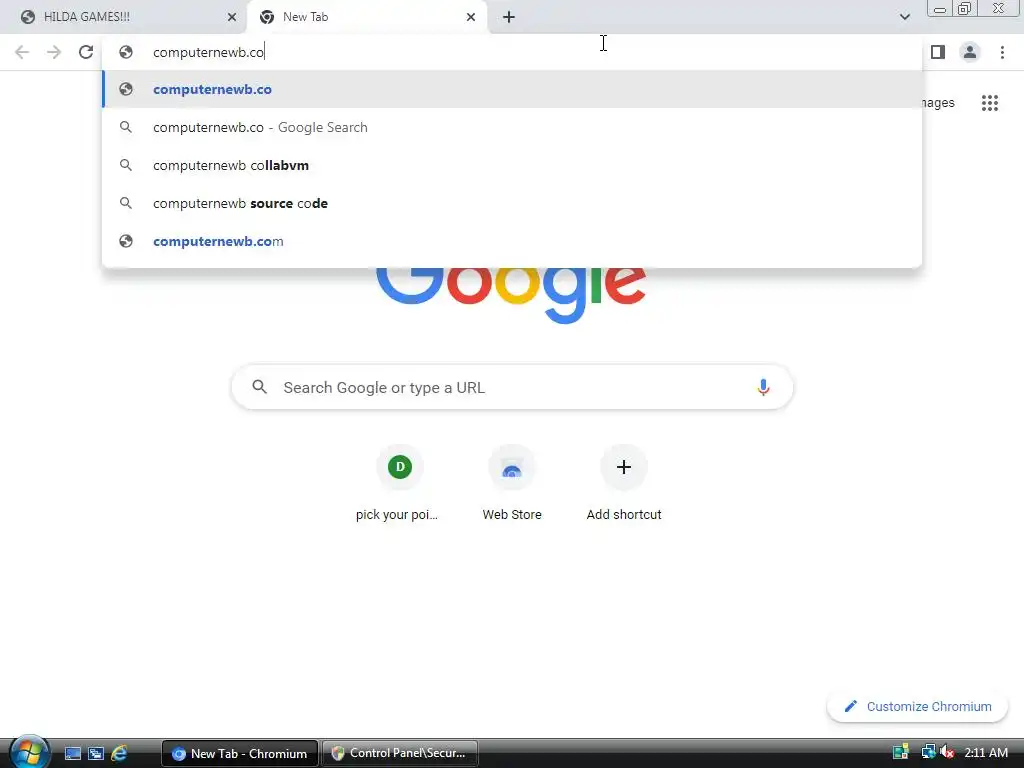Open Control Panel\Secur... taskbar button

pyautogui.click(x=400, y=754)
